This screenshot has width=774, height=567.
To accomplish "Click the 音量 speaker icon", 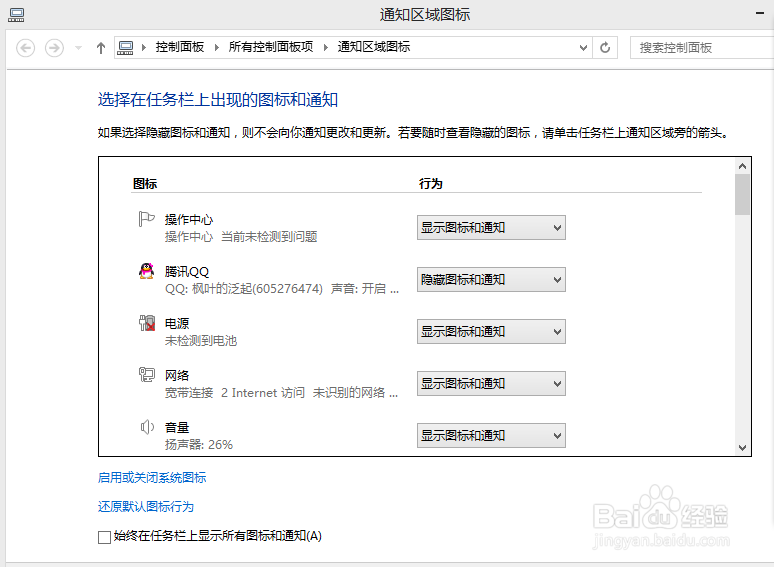I will click(x=147, y=427).
